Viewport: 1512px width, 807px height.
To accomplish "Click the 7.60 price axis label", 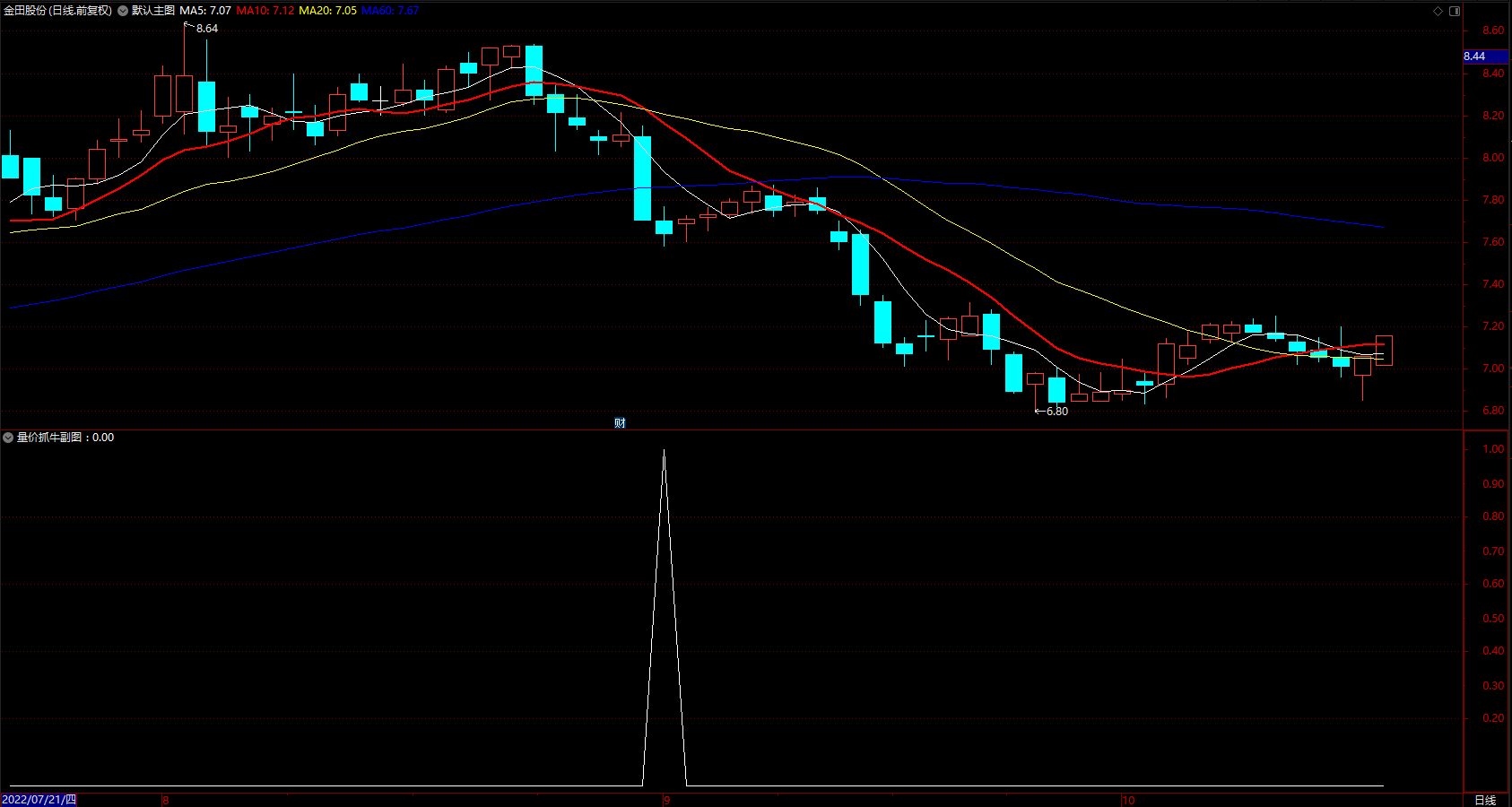I will point(1493,242).
